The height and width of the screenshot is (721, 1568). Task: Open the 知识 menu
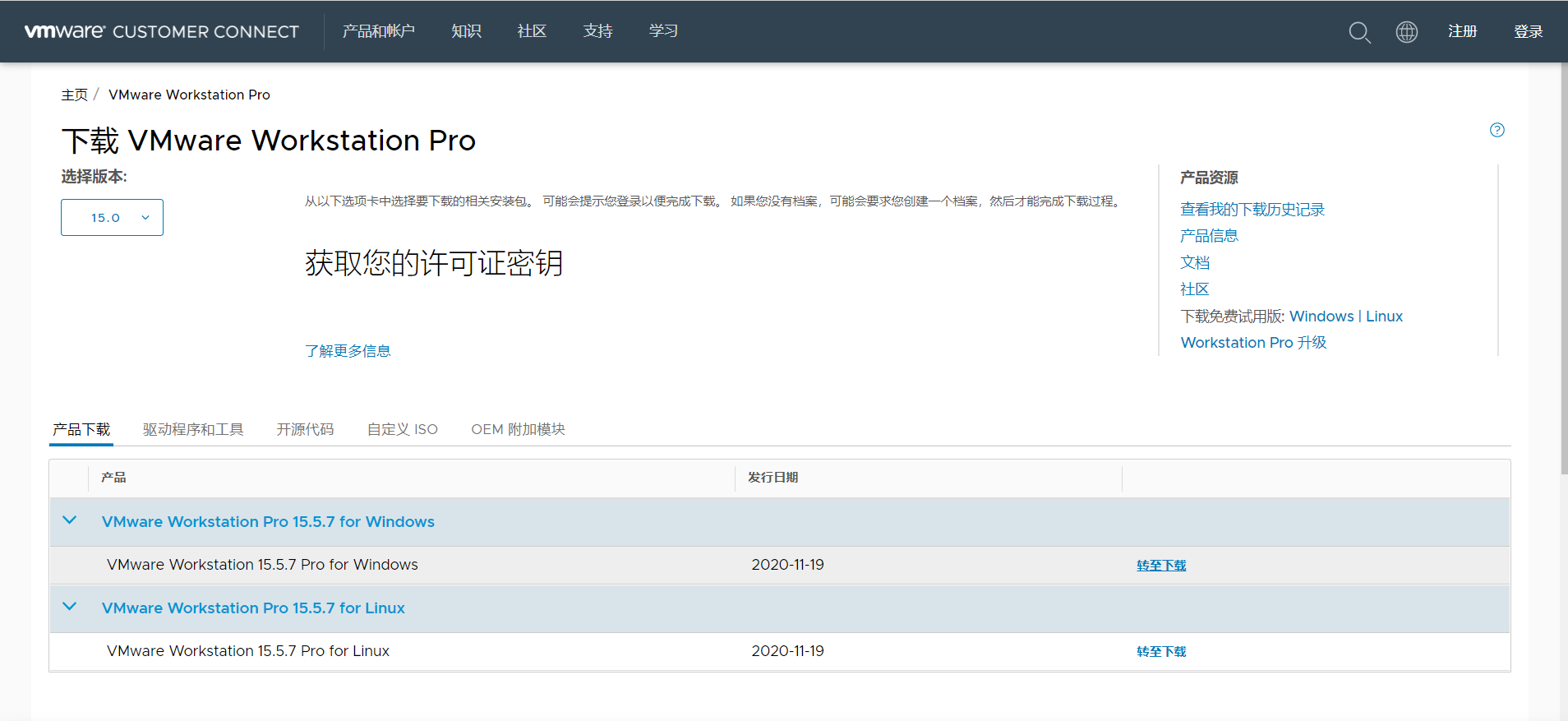pyautogui.click(x=466, y=31)
